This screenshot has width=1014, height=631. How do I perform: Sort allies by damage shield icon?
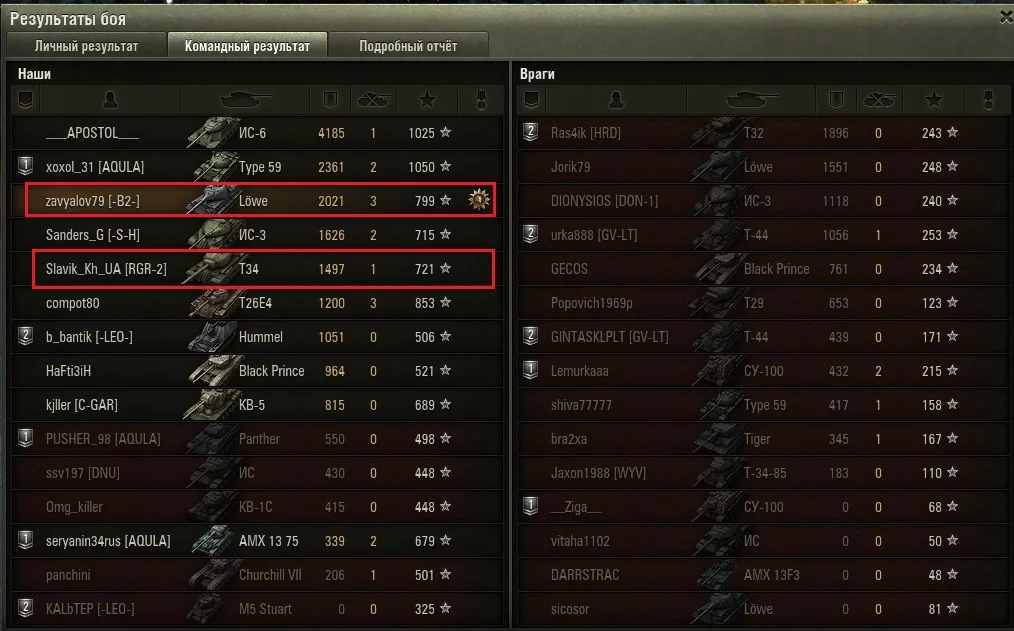(x=330, y=100)
